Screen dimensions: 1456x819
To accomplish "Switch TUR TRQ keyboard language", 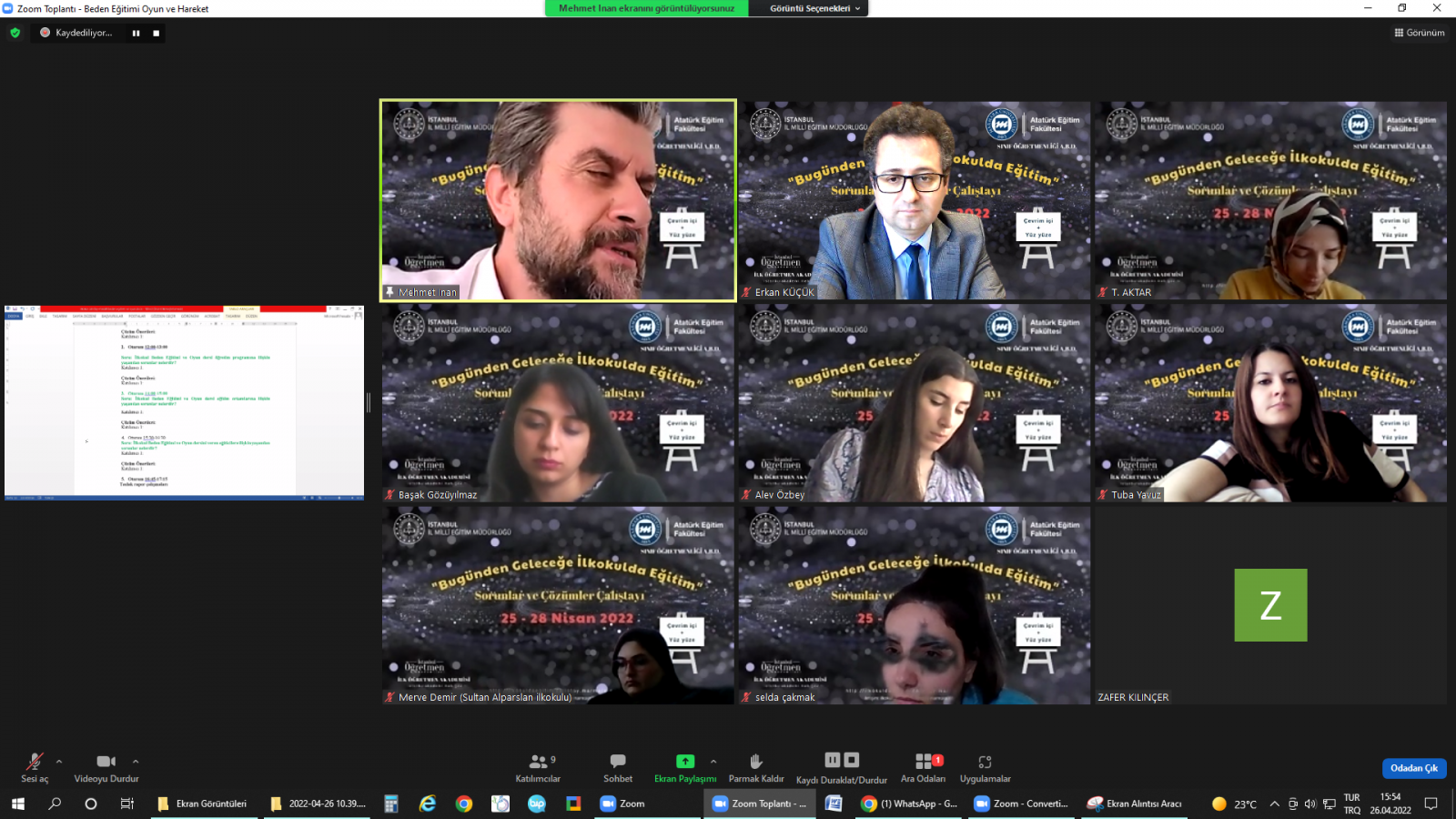I will coord(1352,804).
